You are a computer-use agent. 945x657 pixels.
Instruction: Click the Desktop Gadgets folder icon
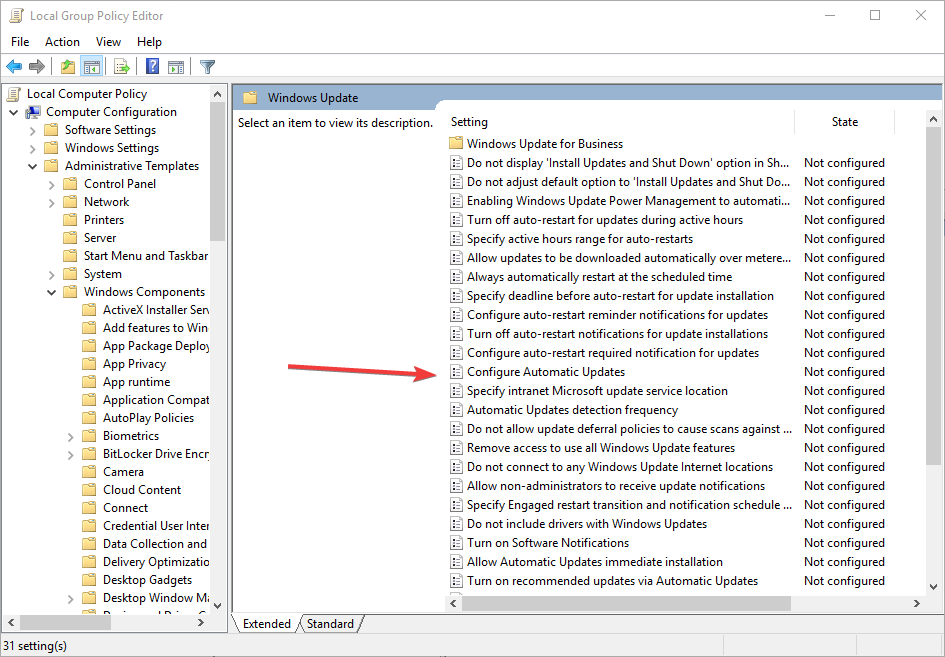[89, 579]
